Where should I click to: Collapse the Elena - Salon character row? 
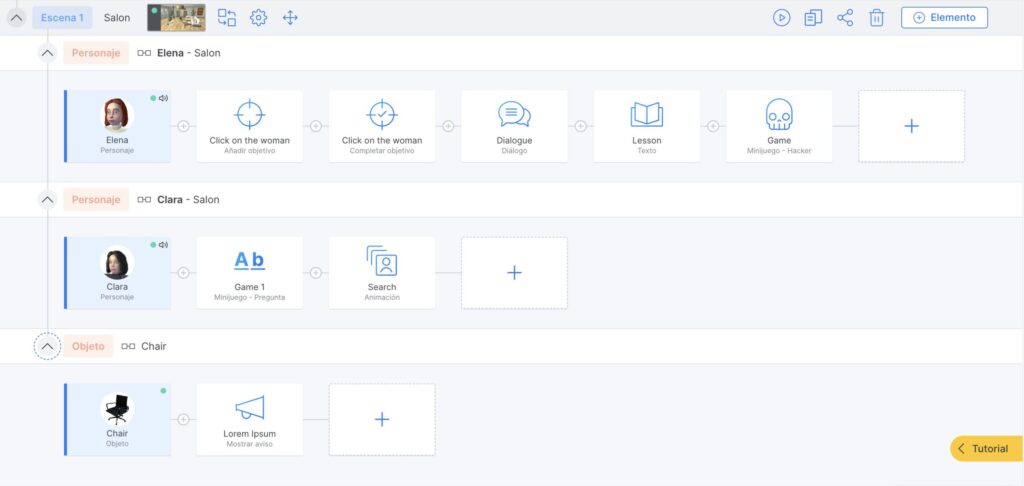coord(47,53)
